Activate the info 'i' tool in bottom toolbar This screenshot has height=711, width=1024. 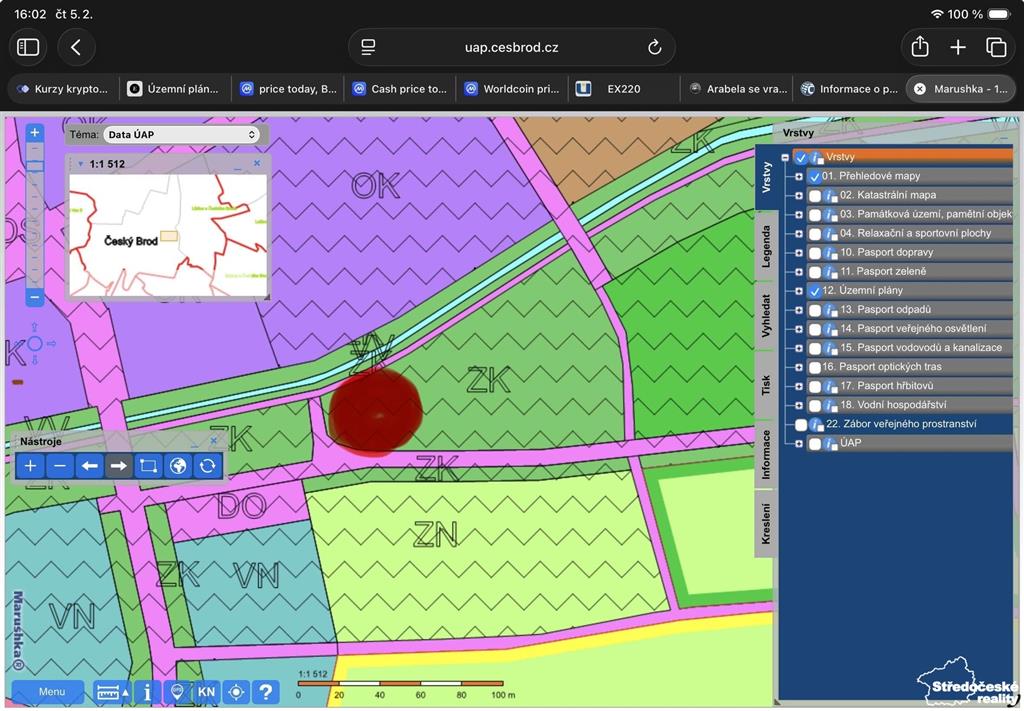[148, 692]
